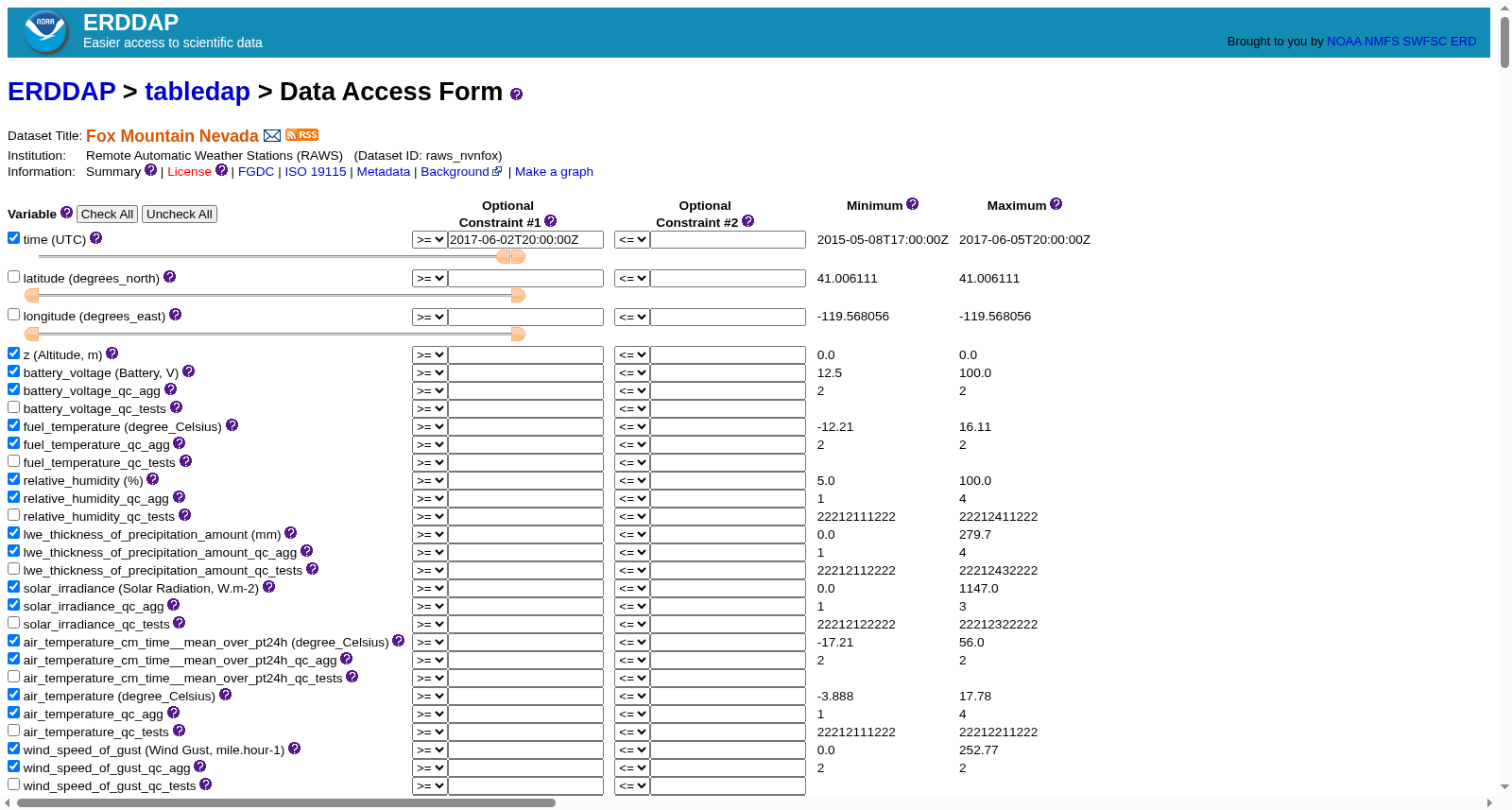Check the longitude (degrees_east) checkbox
1512x810 pixels.
(14, 315)
